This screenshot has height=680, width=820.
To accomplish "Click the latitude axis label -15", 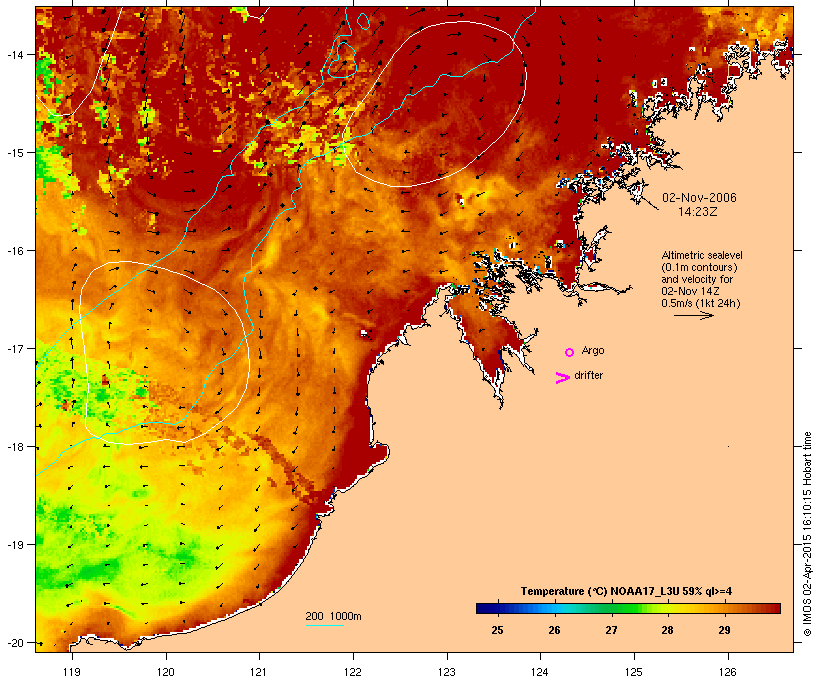I will click(x=15, y=153).
